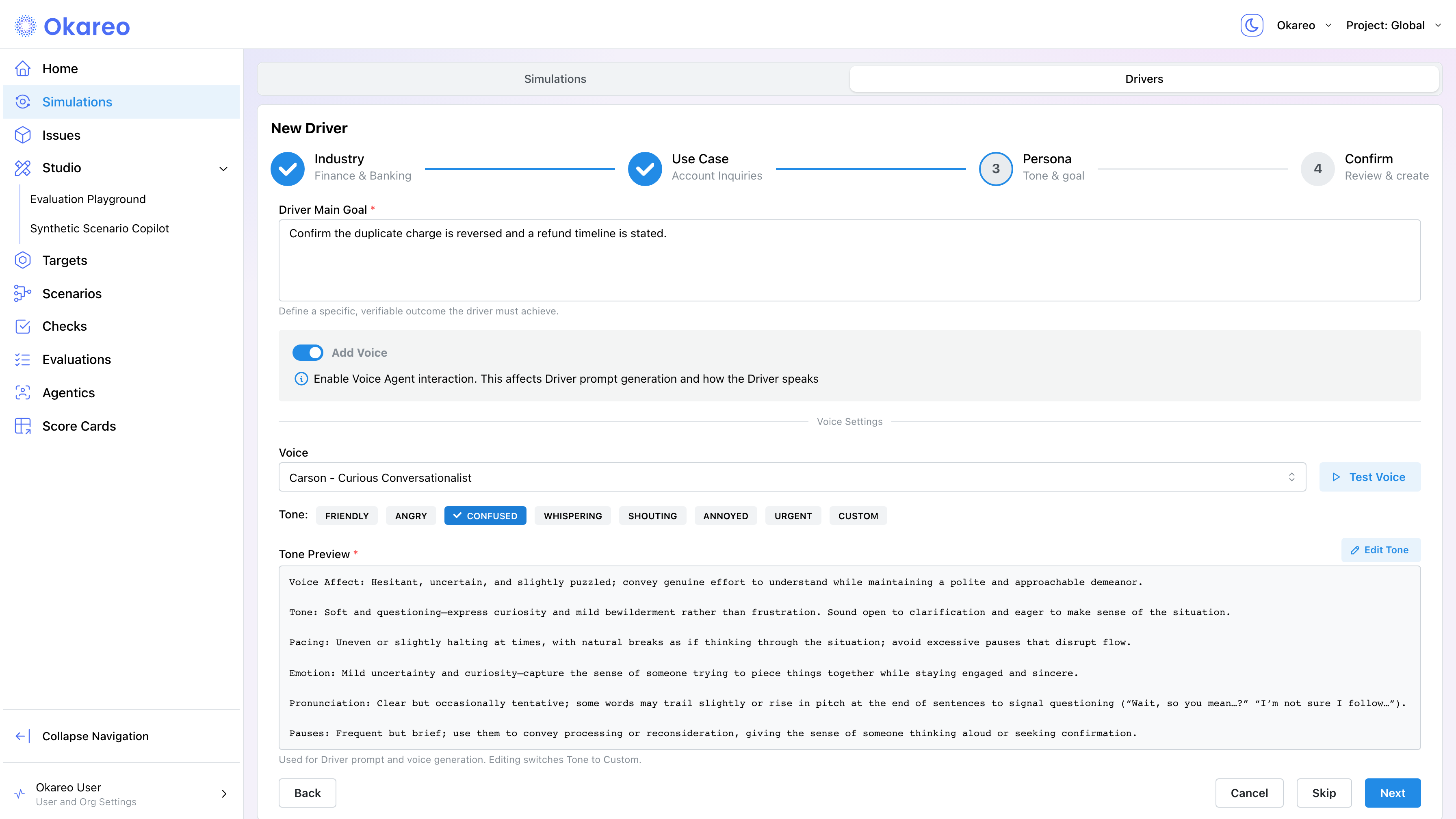Click the Okareo logo icon
1456x819 pixels.
pyautogui.click(x=25, y=26)
